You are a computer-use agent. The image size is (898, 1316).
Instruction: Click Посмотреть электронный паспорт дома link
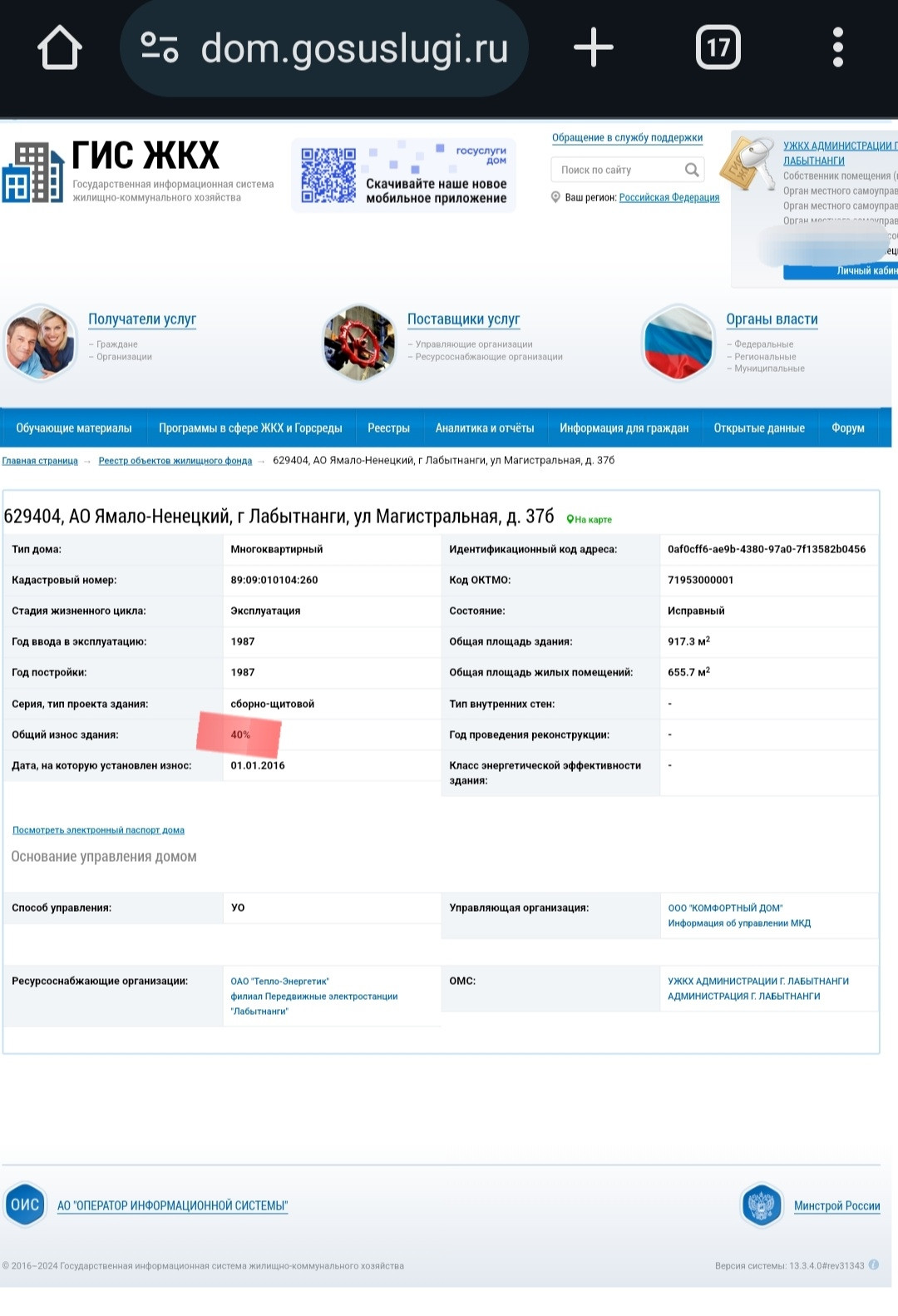click(98, 830)
